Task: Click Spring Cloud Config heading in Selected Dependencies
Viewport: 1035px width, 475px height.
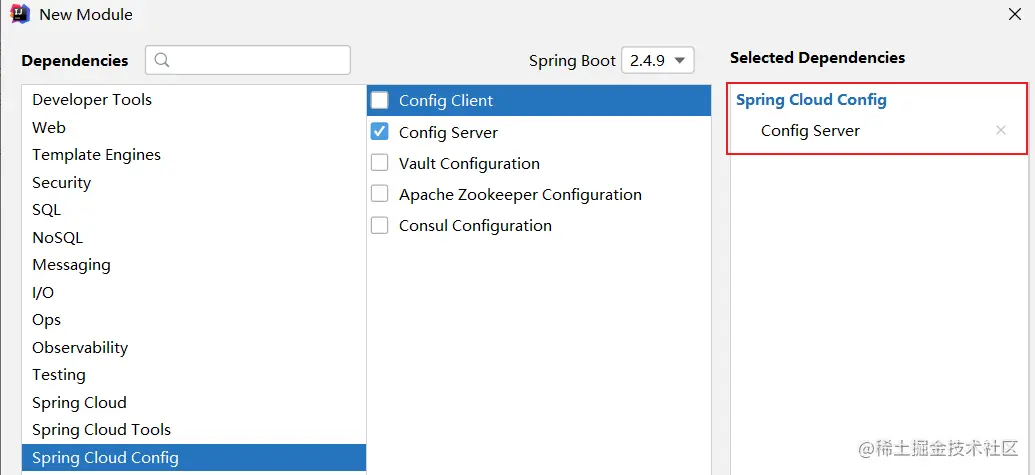Action: tap(811, 100)
